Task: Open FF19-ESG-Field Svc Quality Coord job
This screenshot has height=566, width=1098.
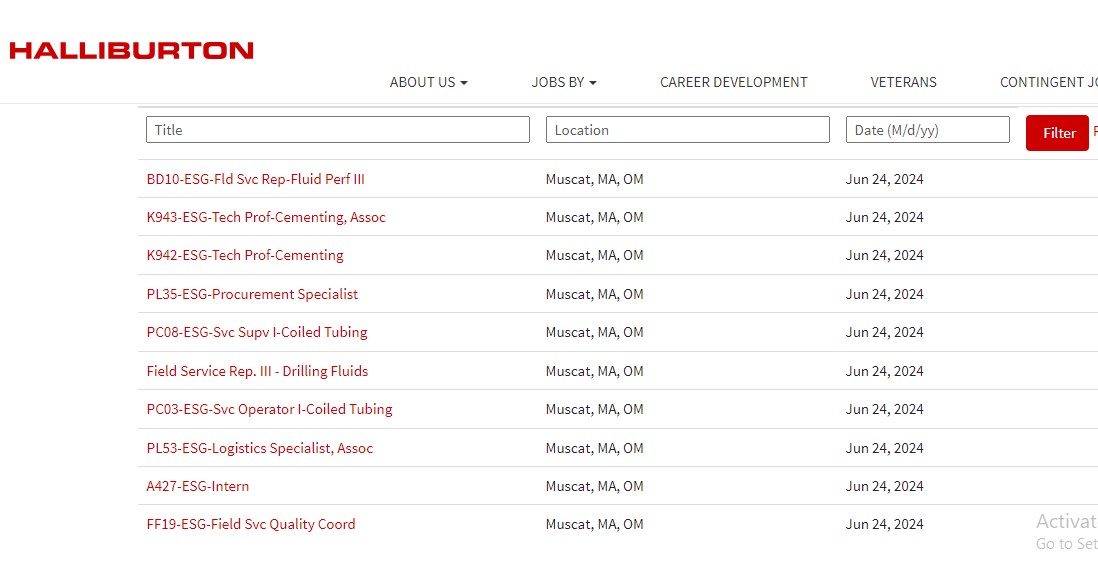Action: tap(251, 524)
